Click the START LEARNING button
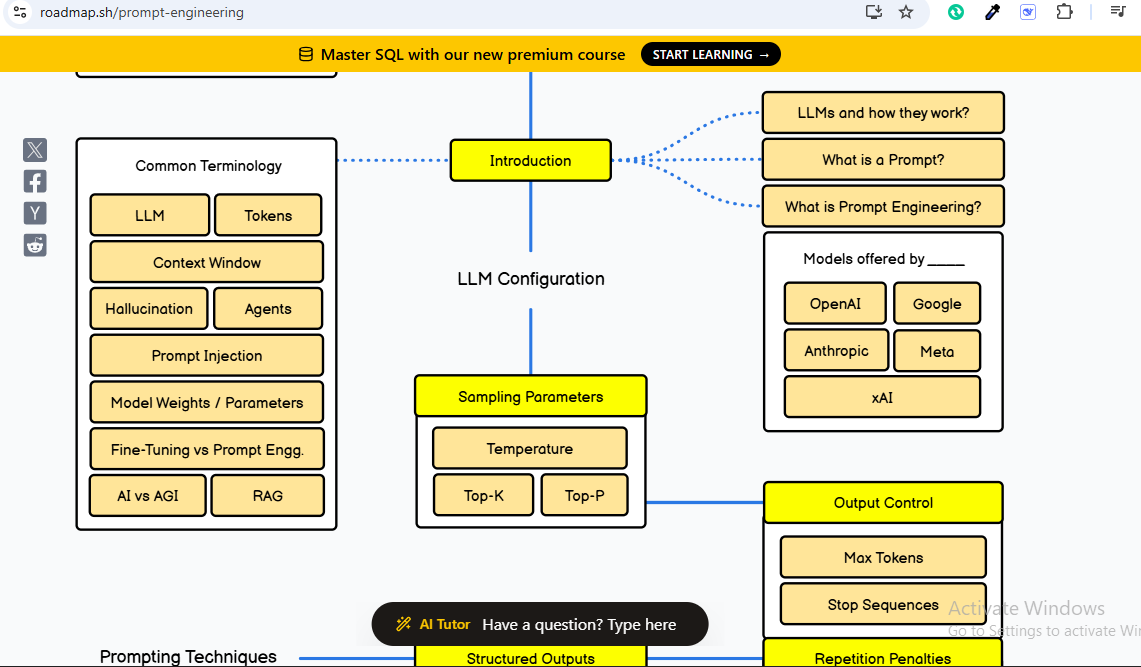The height and width of the screenshot is (667, 1141). click(x=710, y=55)
